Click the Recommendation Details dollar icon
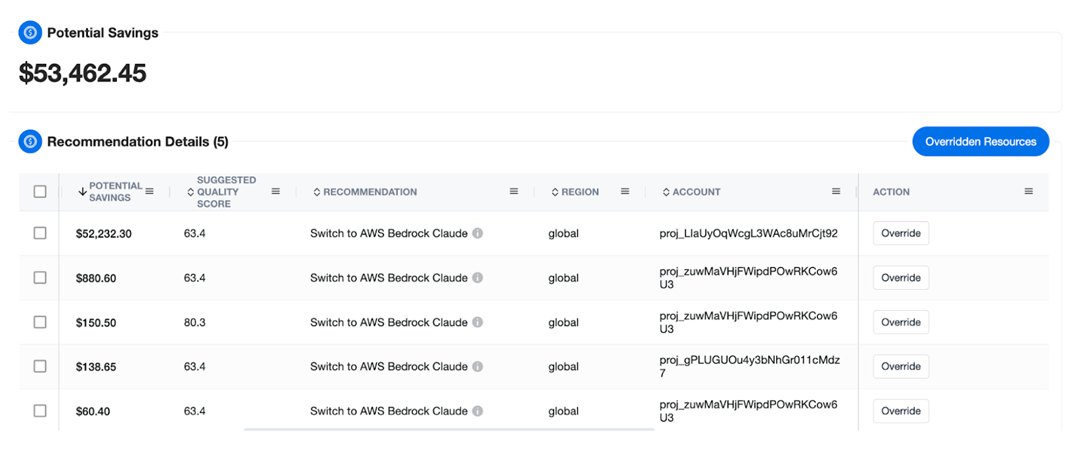1084x452 pixels. [x=30, y=142]
